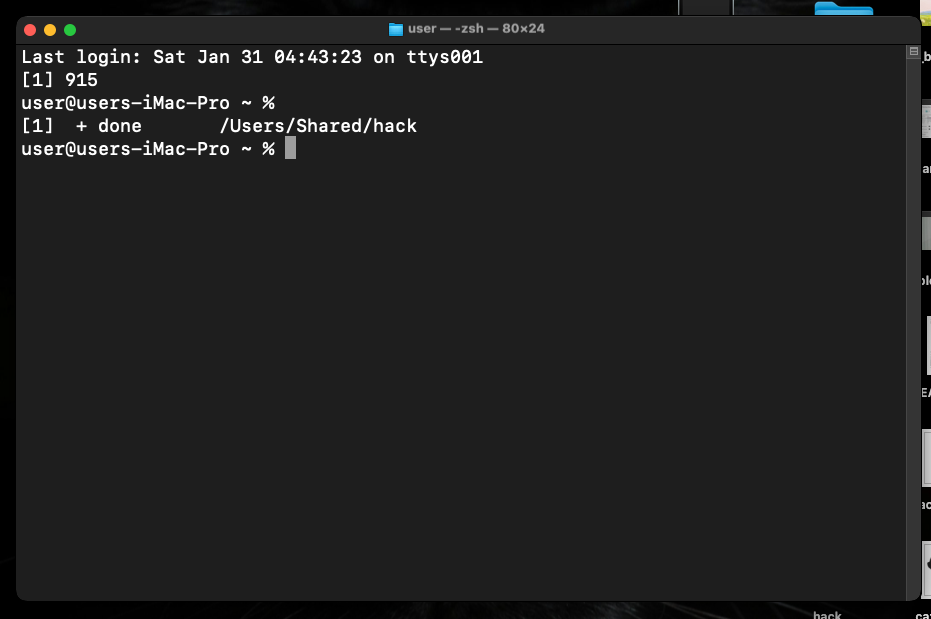Click the split pane icon above the scrollbar

pyautogui.click(x=912, y=52)
